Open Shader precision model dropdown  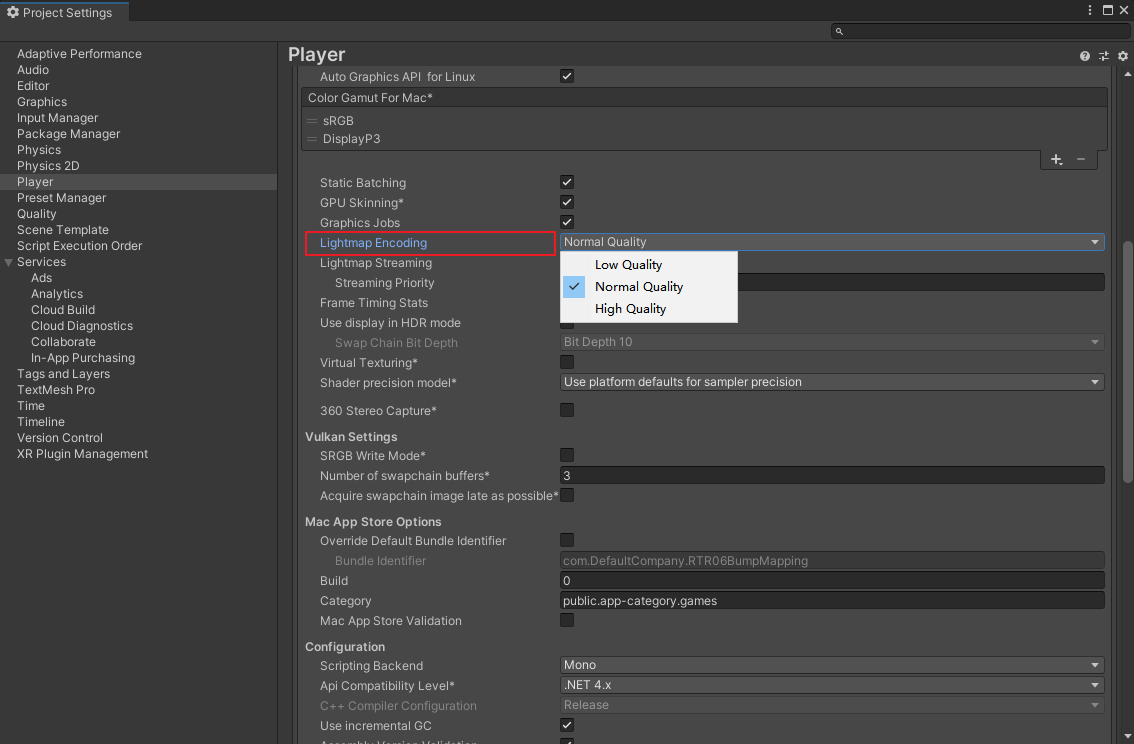[832, 382]
